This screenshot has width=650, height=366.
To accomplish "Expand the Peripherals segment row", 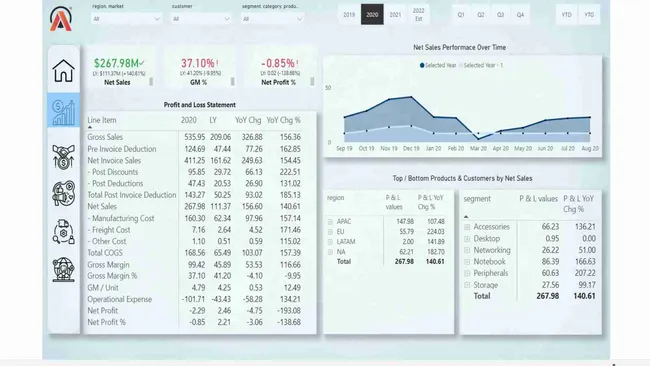I will pyautogui.click(x=467, y=273).
